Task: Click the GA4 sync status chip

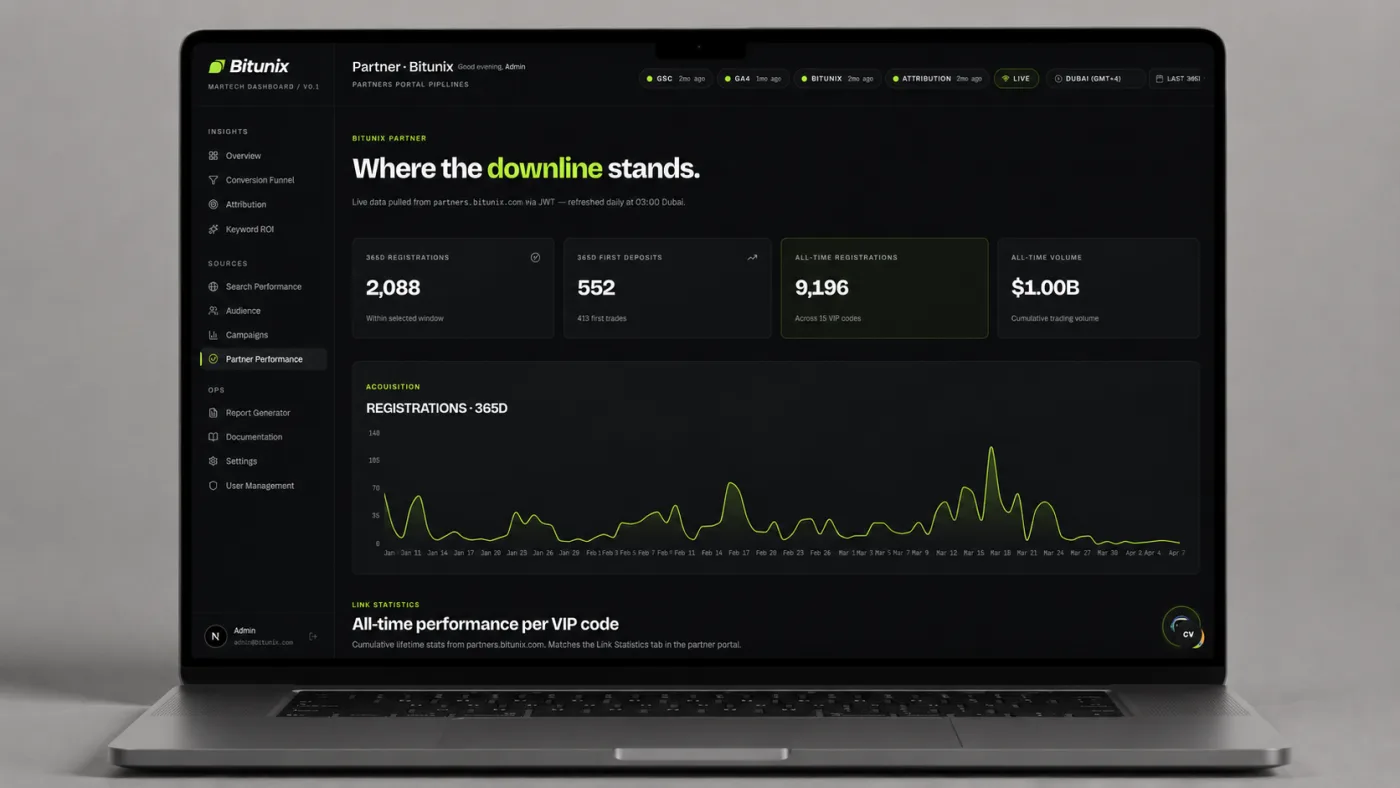Action: pos(753,78)
